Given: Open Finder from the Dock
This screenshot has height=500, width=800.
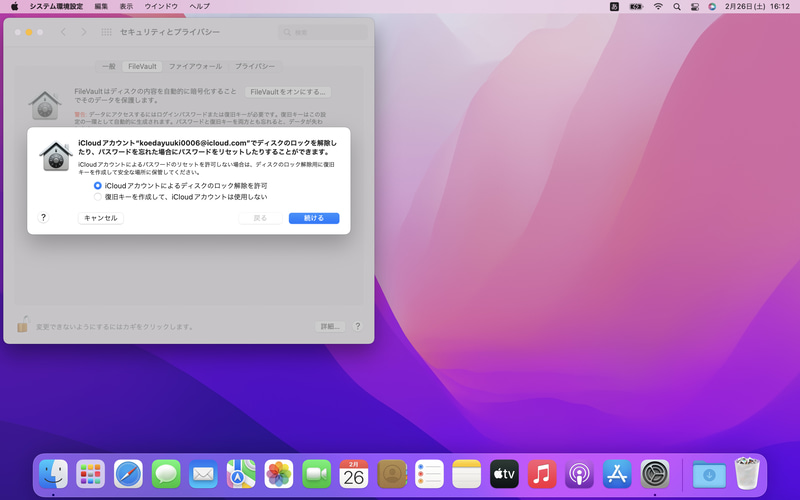Looking at the screenshot, I should click(x=53, y=474).
